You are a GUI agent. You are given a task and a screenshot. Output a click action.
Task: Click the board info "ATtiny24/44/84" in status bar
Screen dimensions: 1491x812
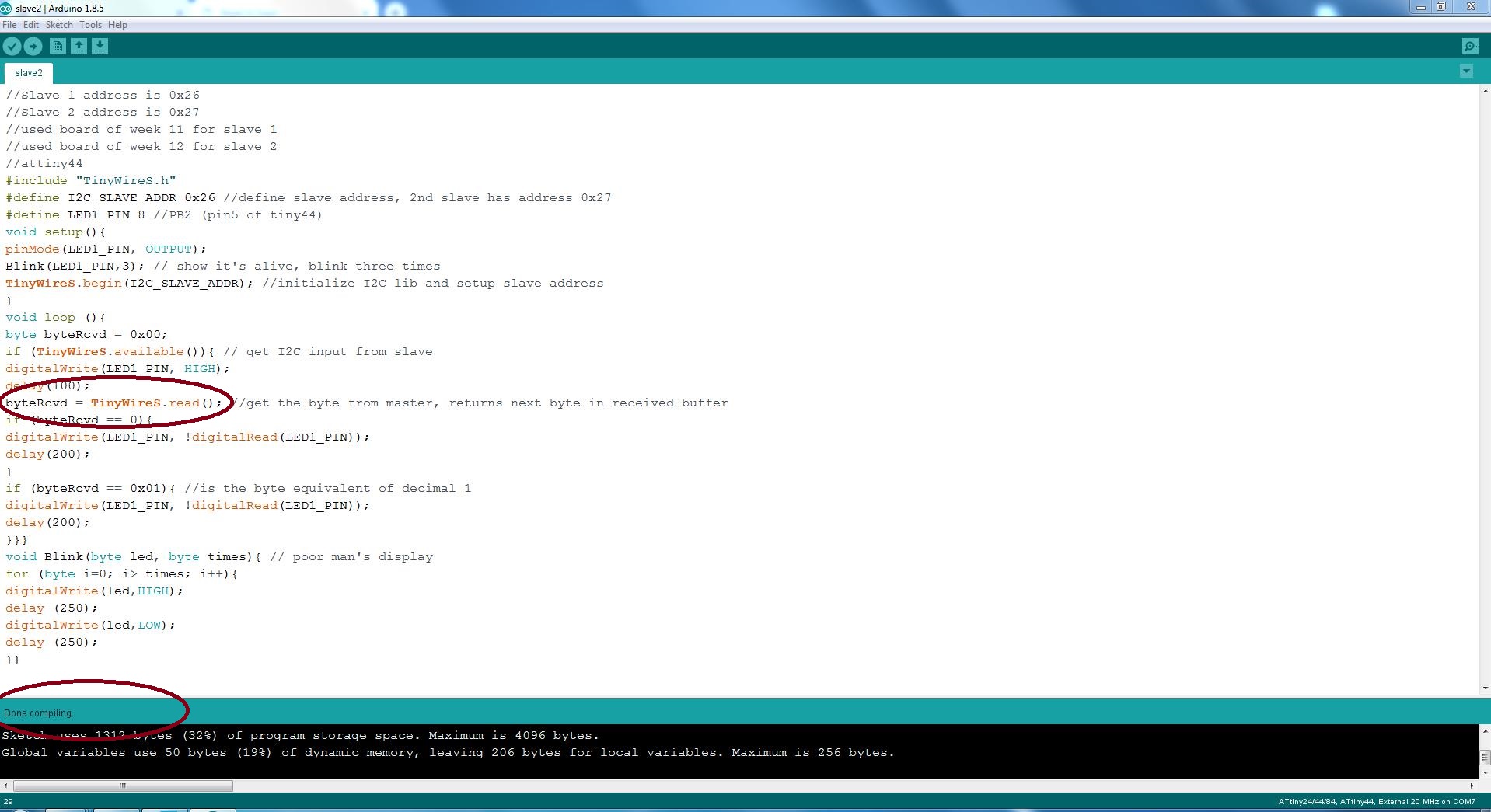[x=1306, y=802]
